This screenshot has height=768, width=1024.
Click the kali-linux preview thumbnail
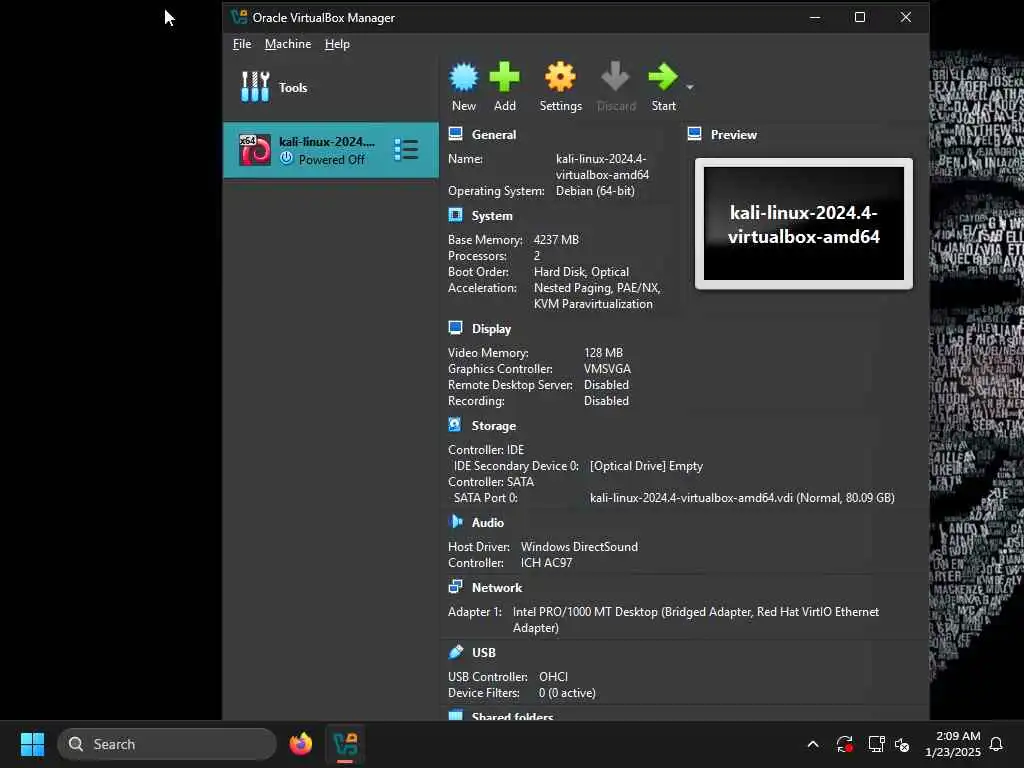[803, 223]
